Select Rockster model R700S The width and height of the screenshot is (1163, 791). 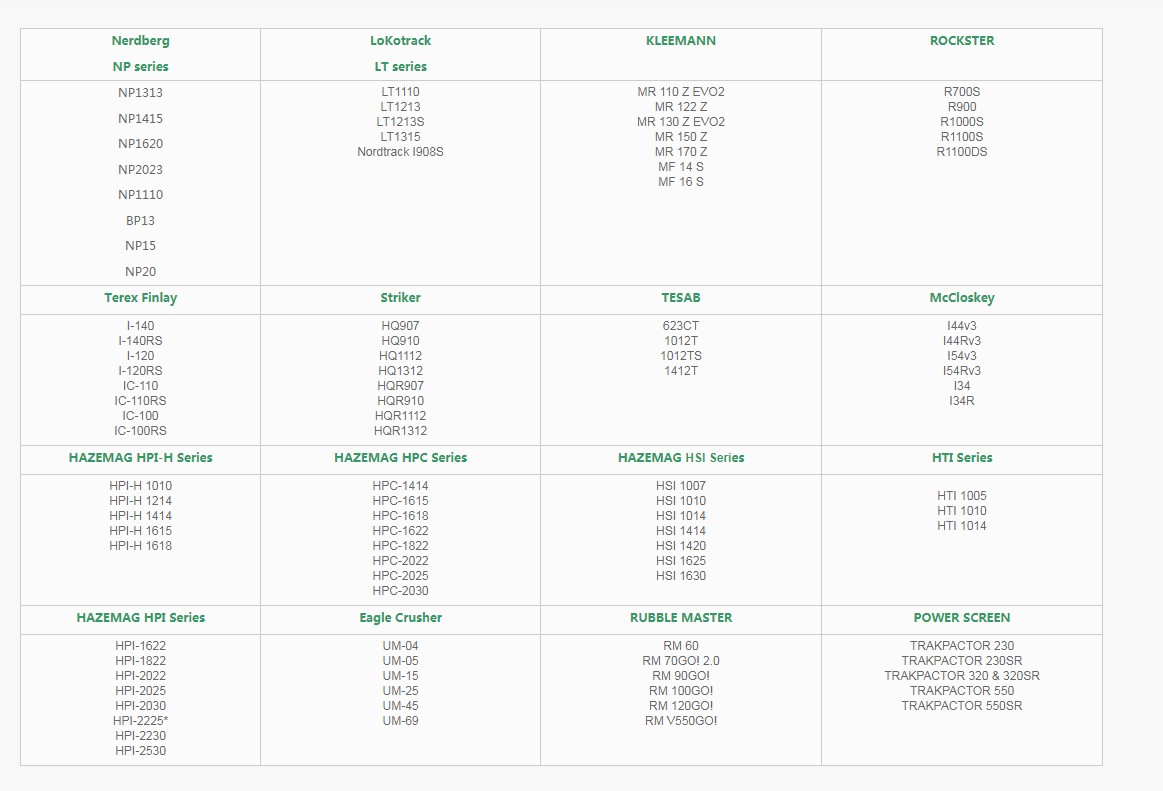(962, 92)
